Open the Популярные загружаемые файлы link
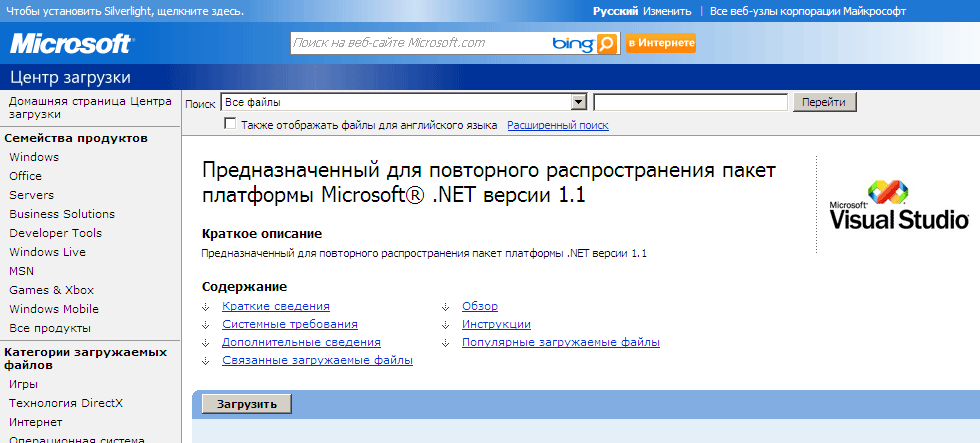 561,342
